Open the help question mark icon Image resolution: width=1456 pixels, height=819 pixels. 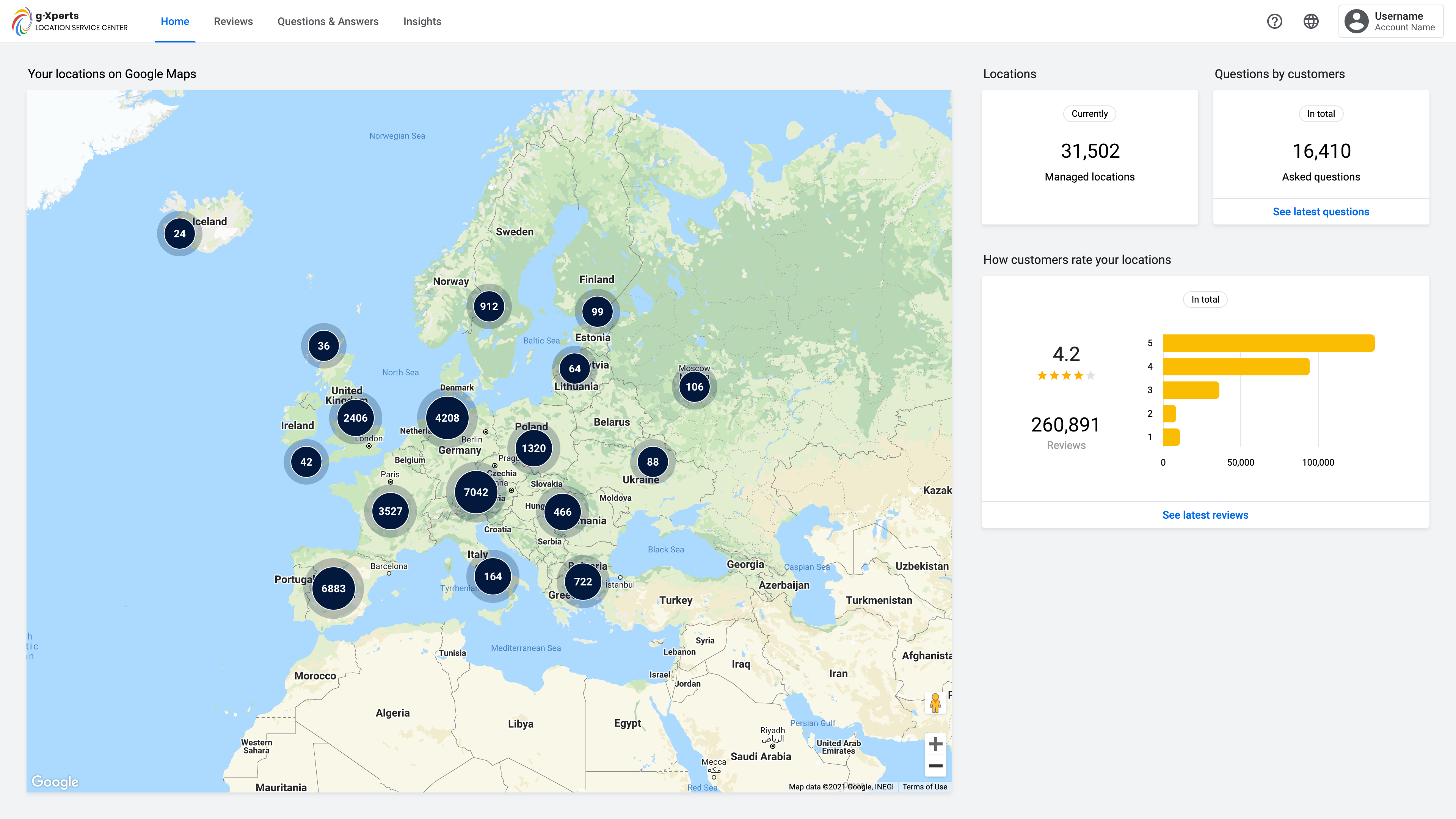(x=1274, y=22)
